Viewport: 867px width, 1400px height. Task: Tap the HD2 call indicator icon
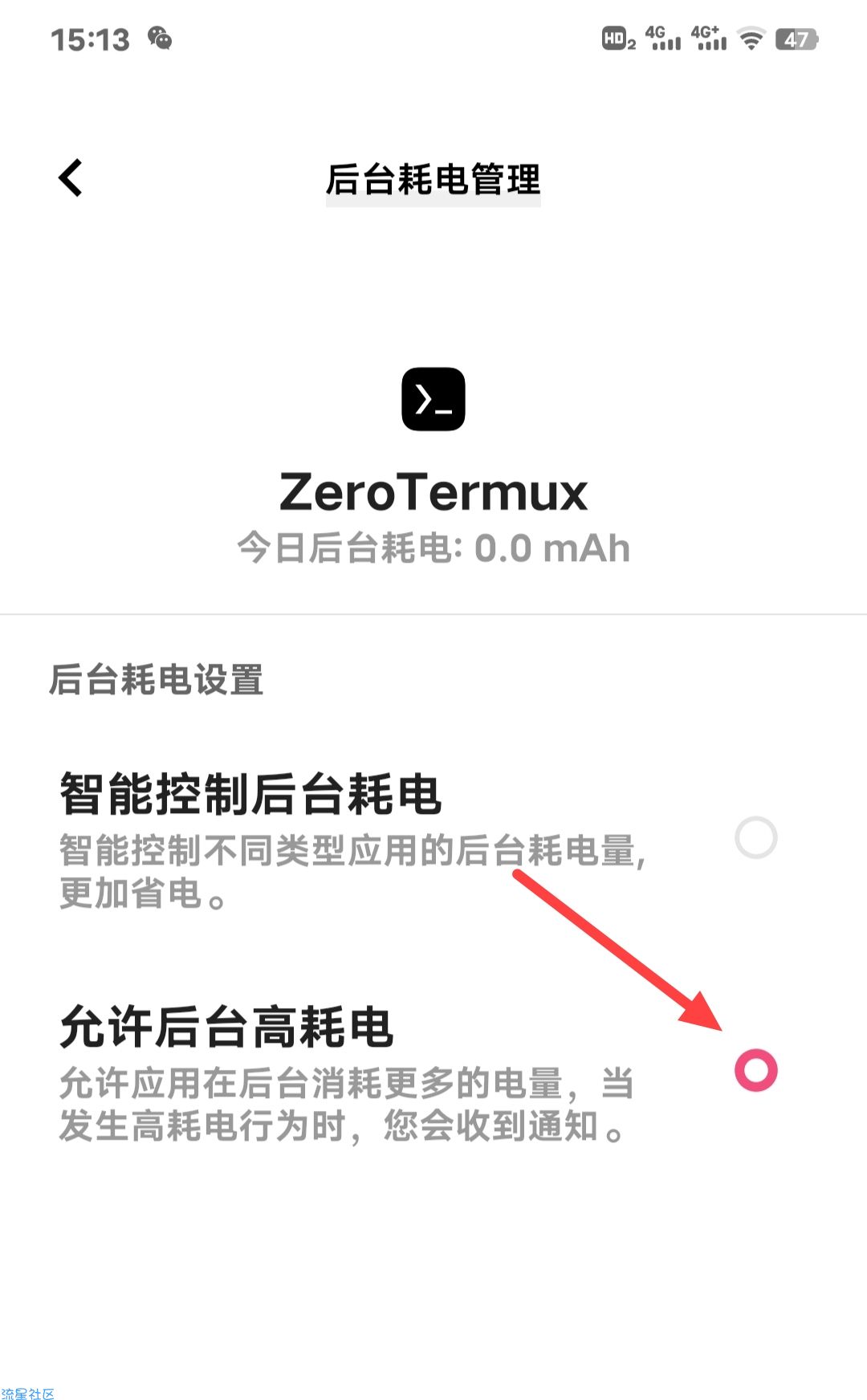619,39
